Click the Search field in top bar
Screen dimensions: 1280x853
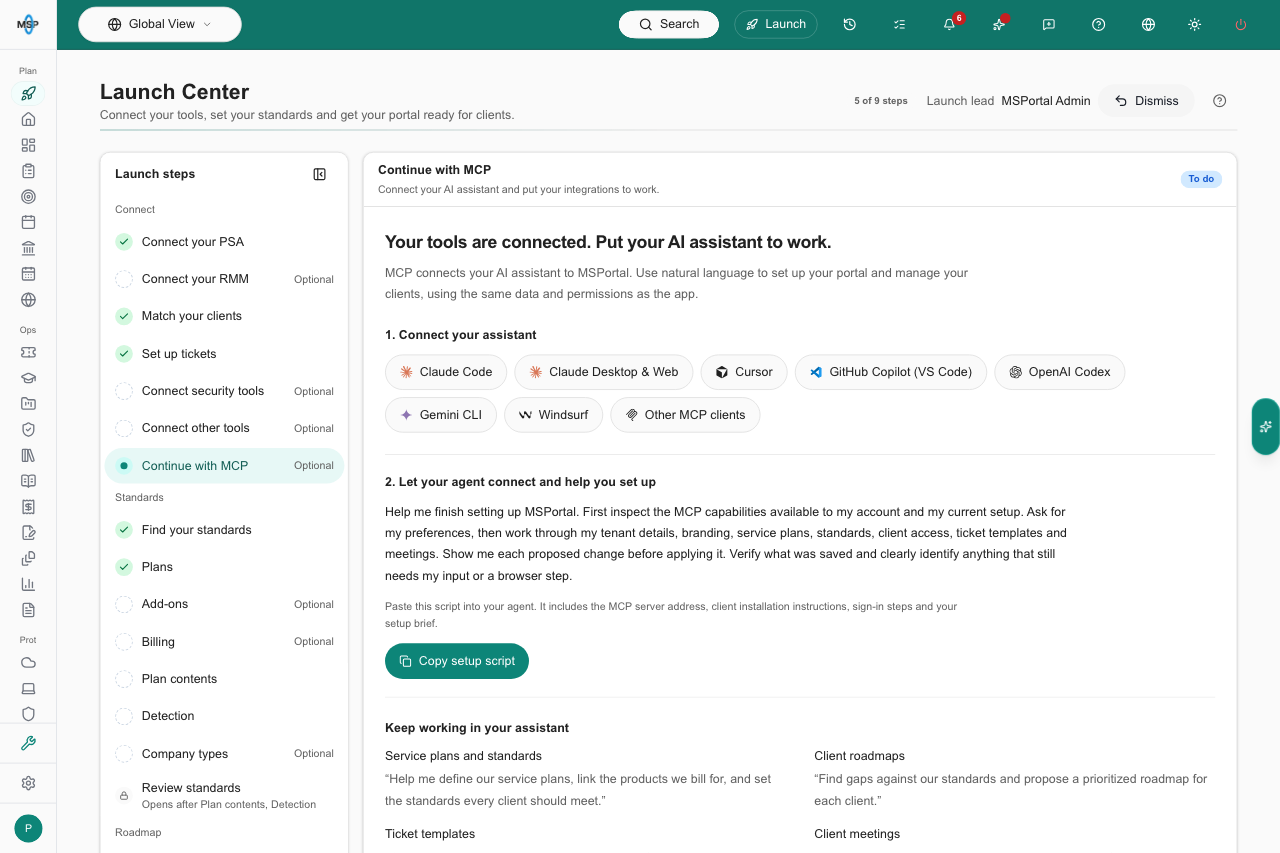click(669, 24)
